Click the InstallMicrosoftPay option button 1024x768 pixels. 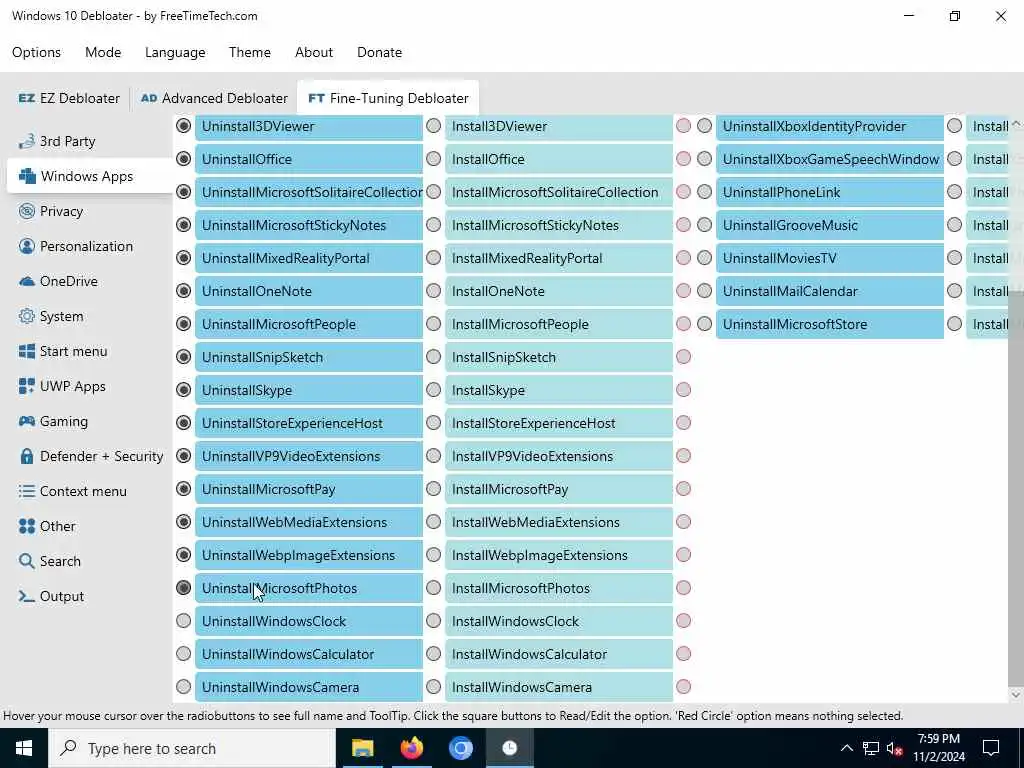coord(559,489)
